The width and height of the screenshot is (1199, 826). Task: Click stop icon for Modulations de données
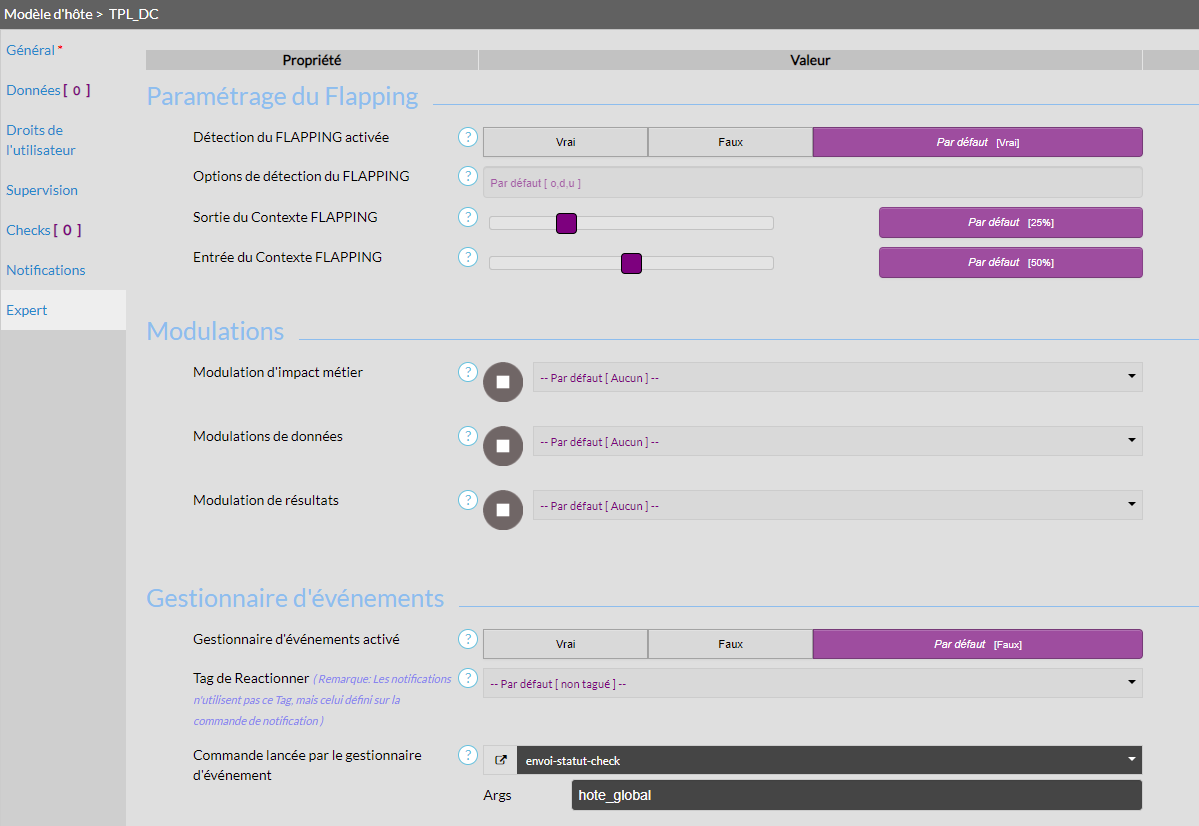click(503, 446)
